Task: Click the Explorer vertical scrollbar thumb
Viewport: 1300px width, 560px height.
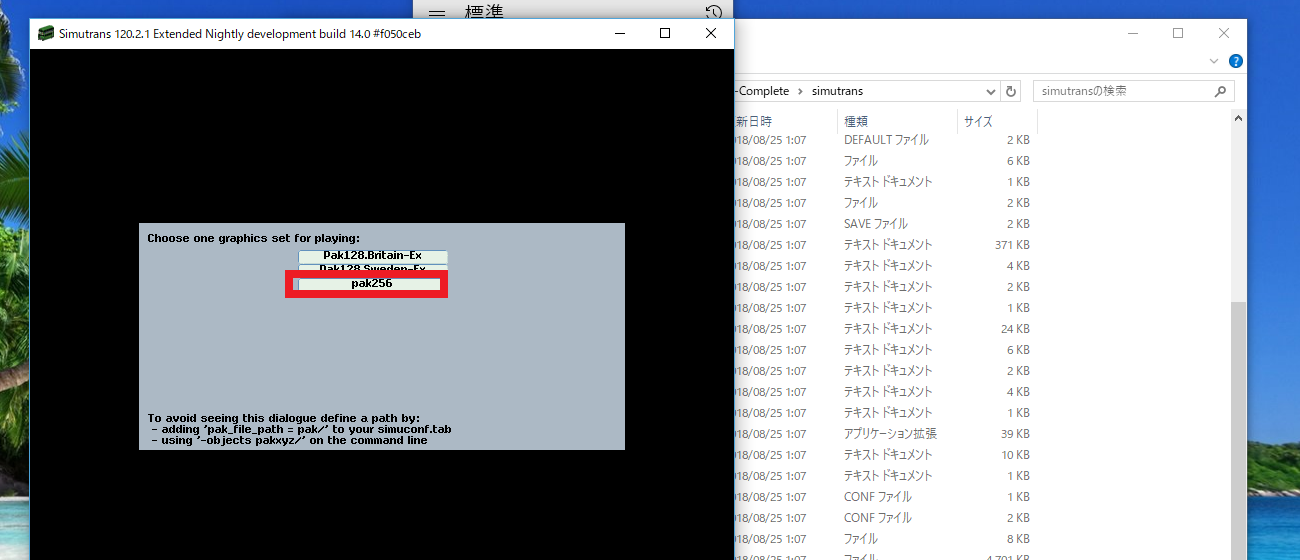Action: pos(1238,430)
